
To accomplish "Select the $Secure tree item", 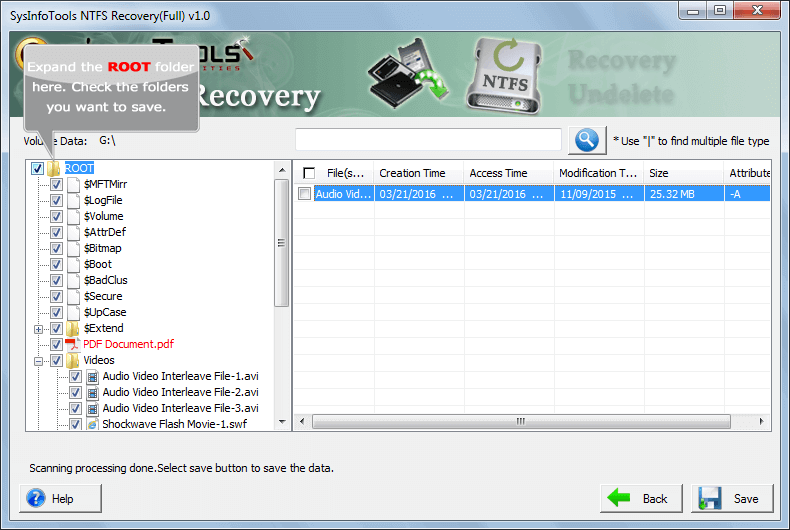I will point(103,296).
